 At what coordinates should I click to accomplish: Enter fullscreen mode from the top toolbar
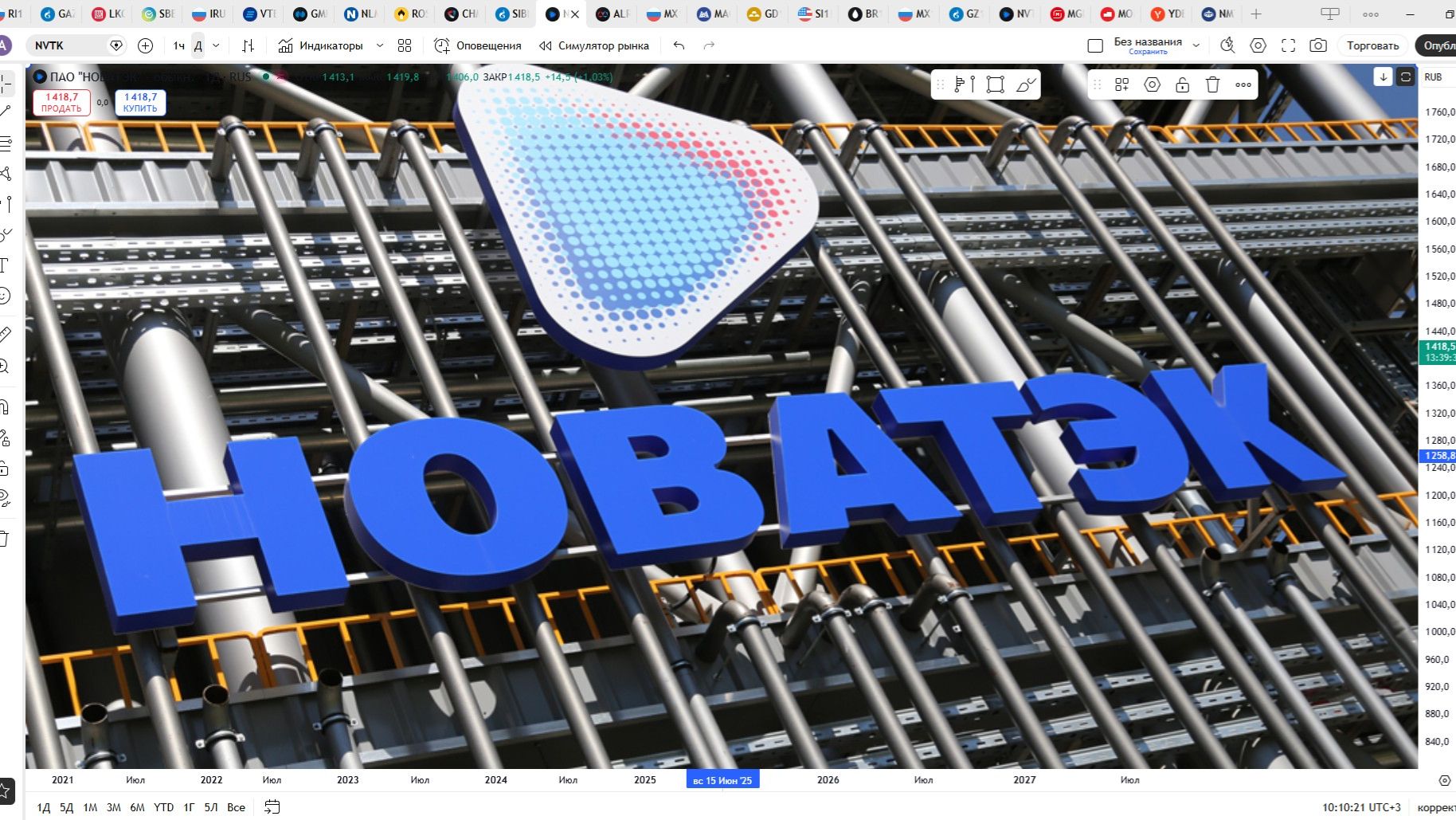(x=1288, y=45)
